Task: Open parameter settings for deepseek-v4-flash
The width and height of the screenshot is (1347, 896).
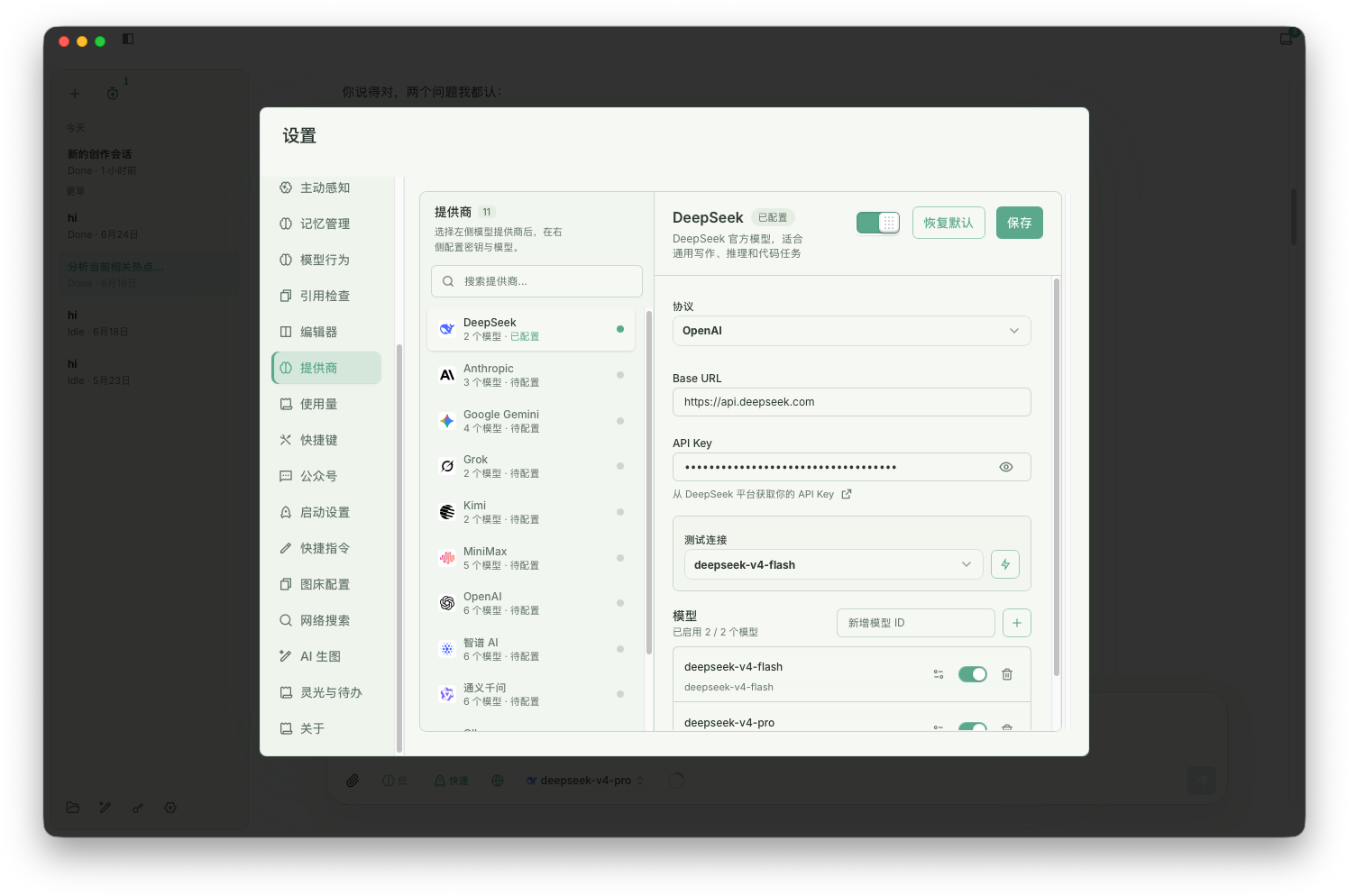Action: [x=939, y=674]
